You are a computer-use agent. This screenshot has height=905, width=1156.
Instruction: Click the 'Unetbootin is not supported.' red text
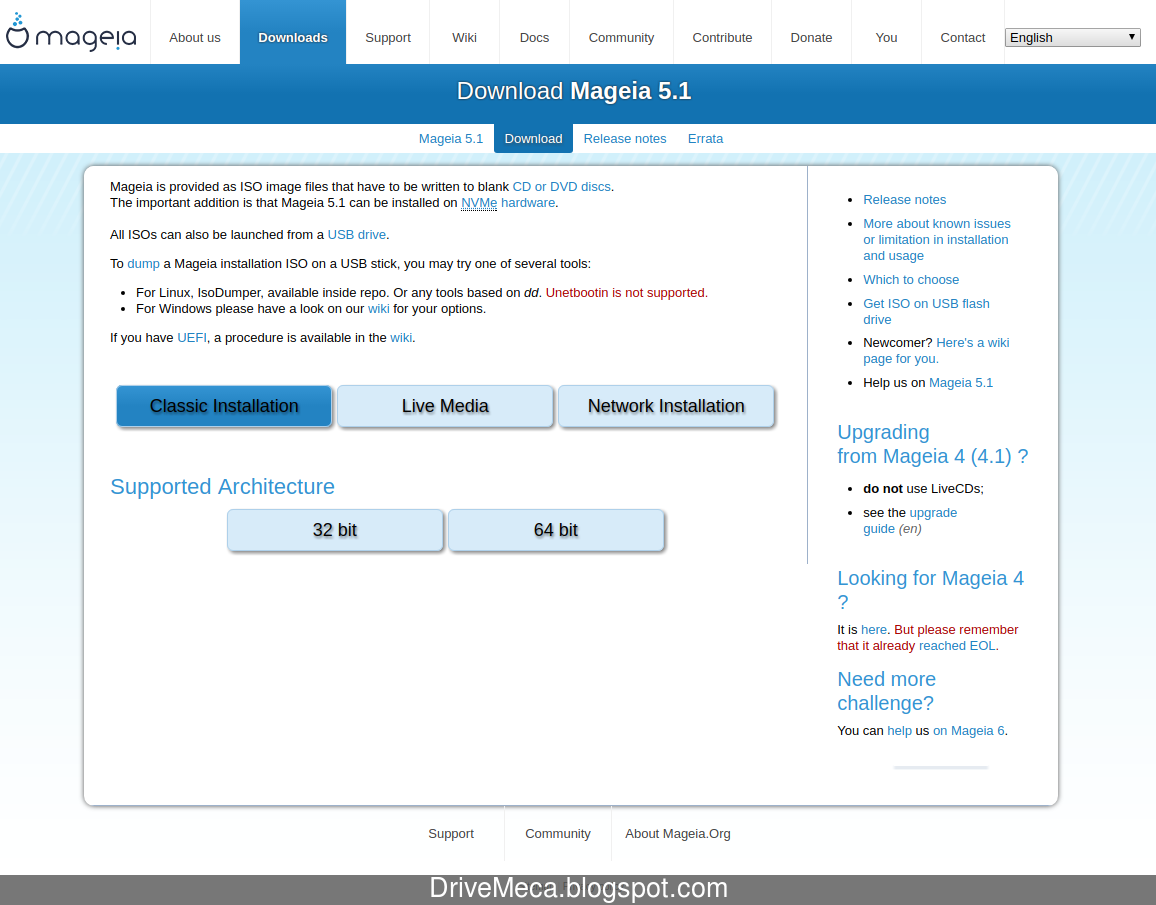(x=627, y=293)
